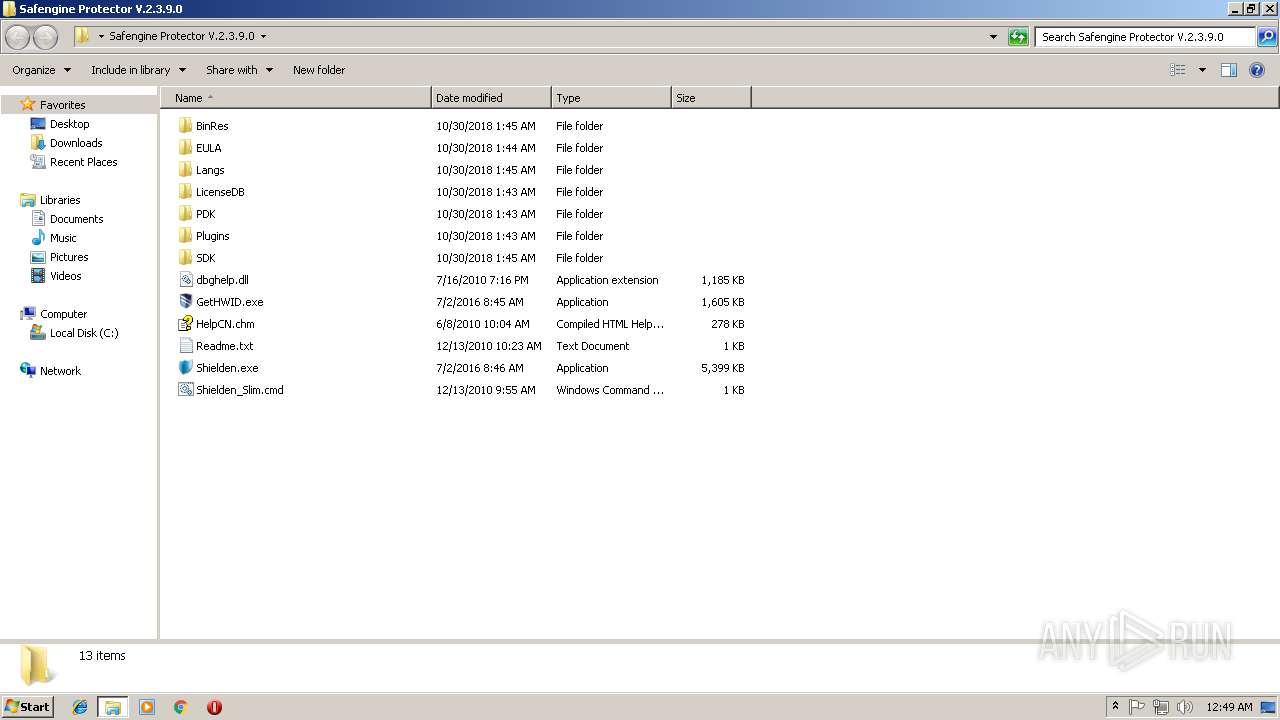The image size is (1280, 720).
Task: Show hidden tray icons arrow
Action: pos(1115,707)
